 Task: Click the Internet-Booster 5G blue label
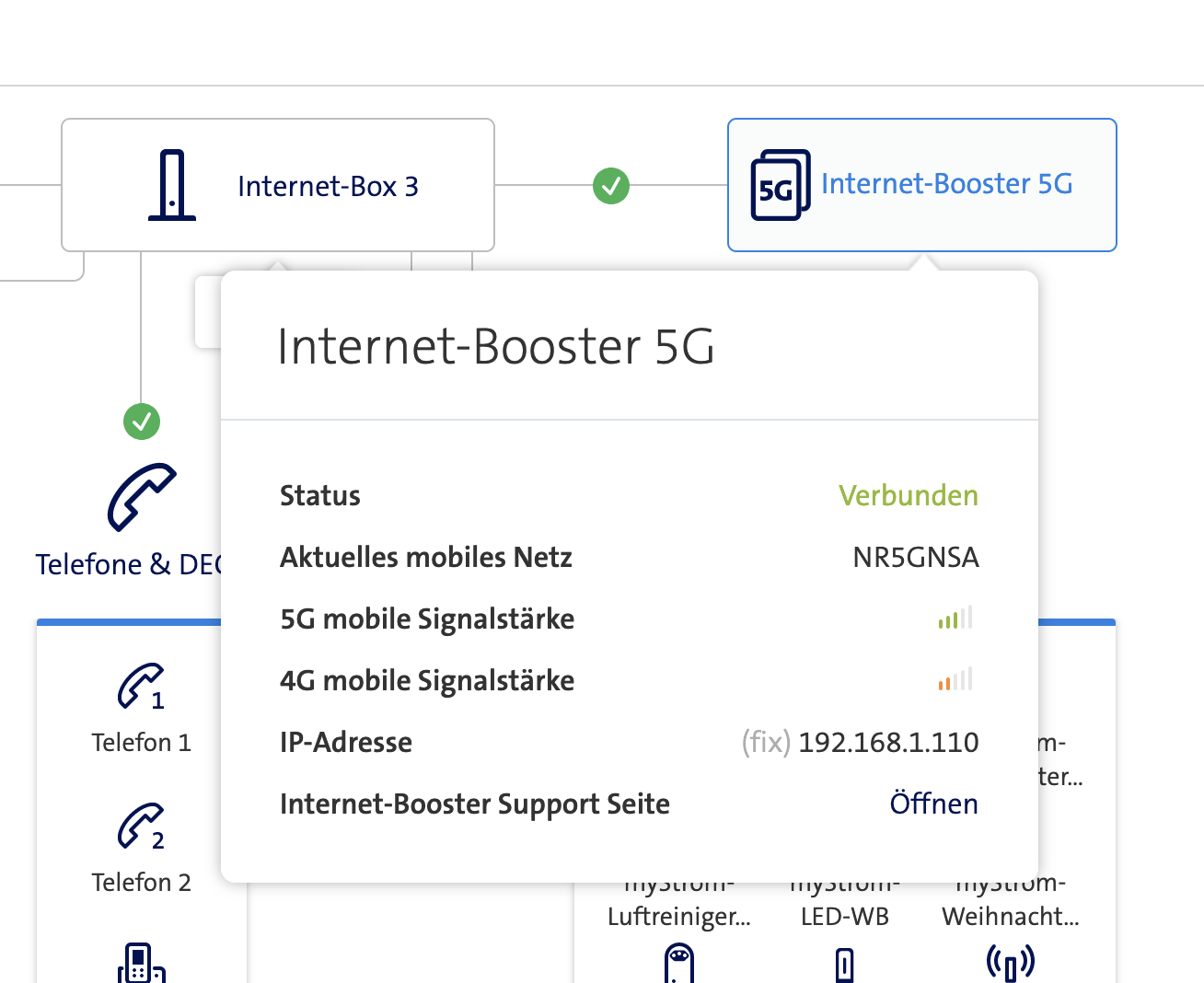coord(946,184)
